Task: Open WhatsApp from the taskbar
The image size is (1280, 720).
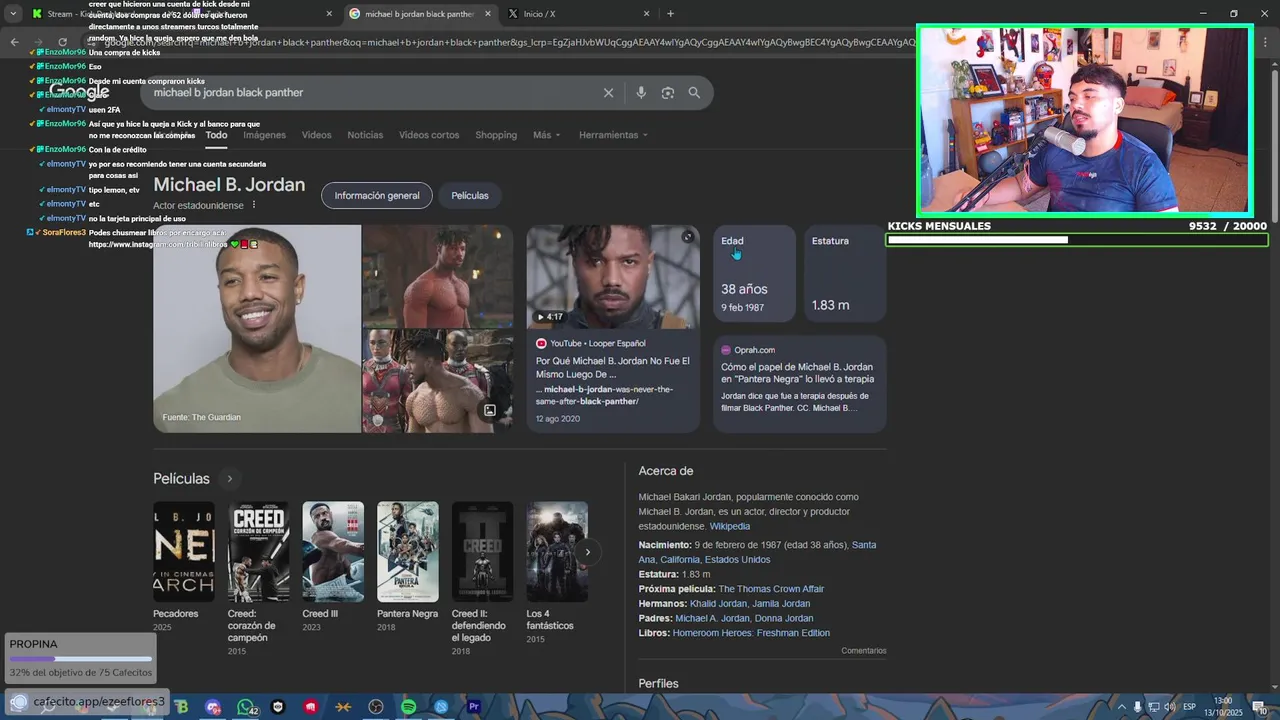Action: coord(246,707)
